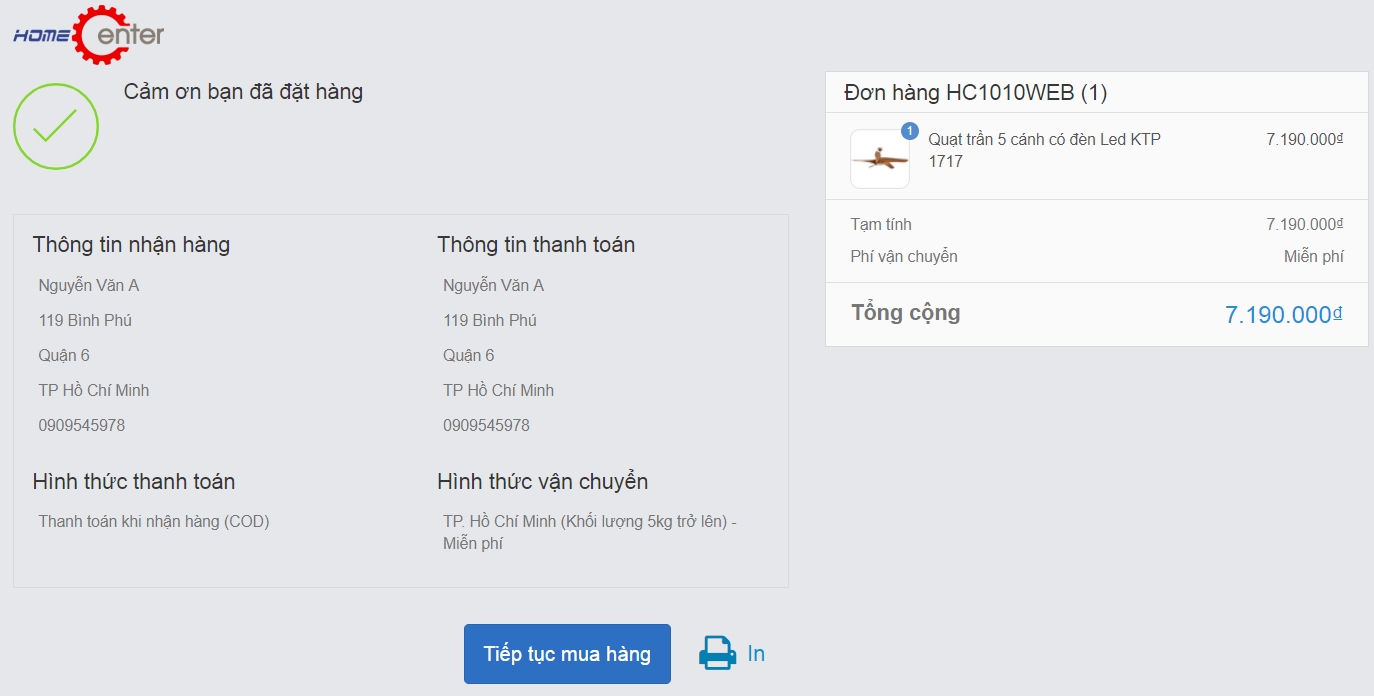
Task: Click the Miễn phí shipping fee value
Action: coord(1313,256)
